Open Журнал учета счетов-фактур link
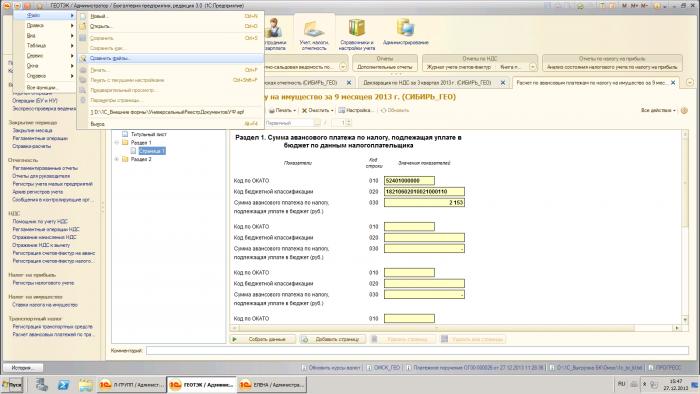 (458, 67)
